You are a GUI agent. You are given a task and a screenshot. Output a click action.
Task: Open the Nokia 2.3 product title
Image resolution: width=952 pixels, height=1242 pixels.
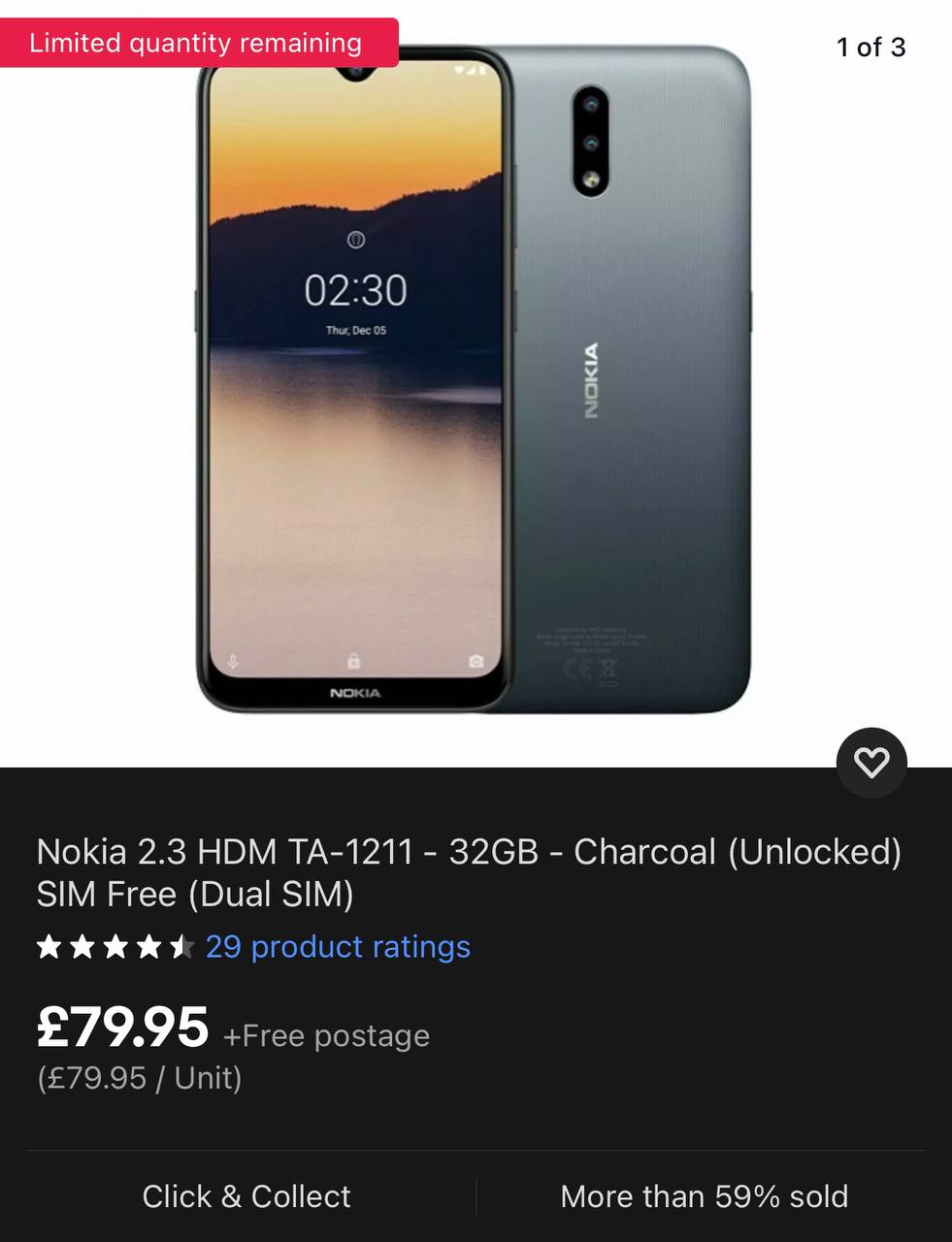pyautogui.click(x=469, y=872)
